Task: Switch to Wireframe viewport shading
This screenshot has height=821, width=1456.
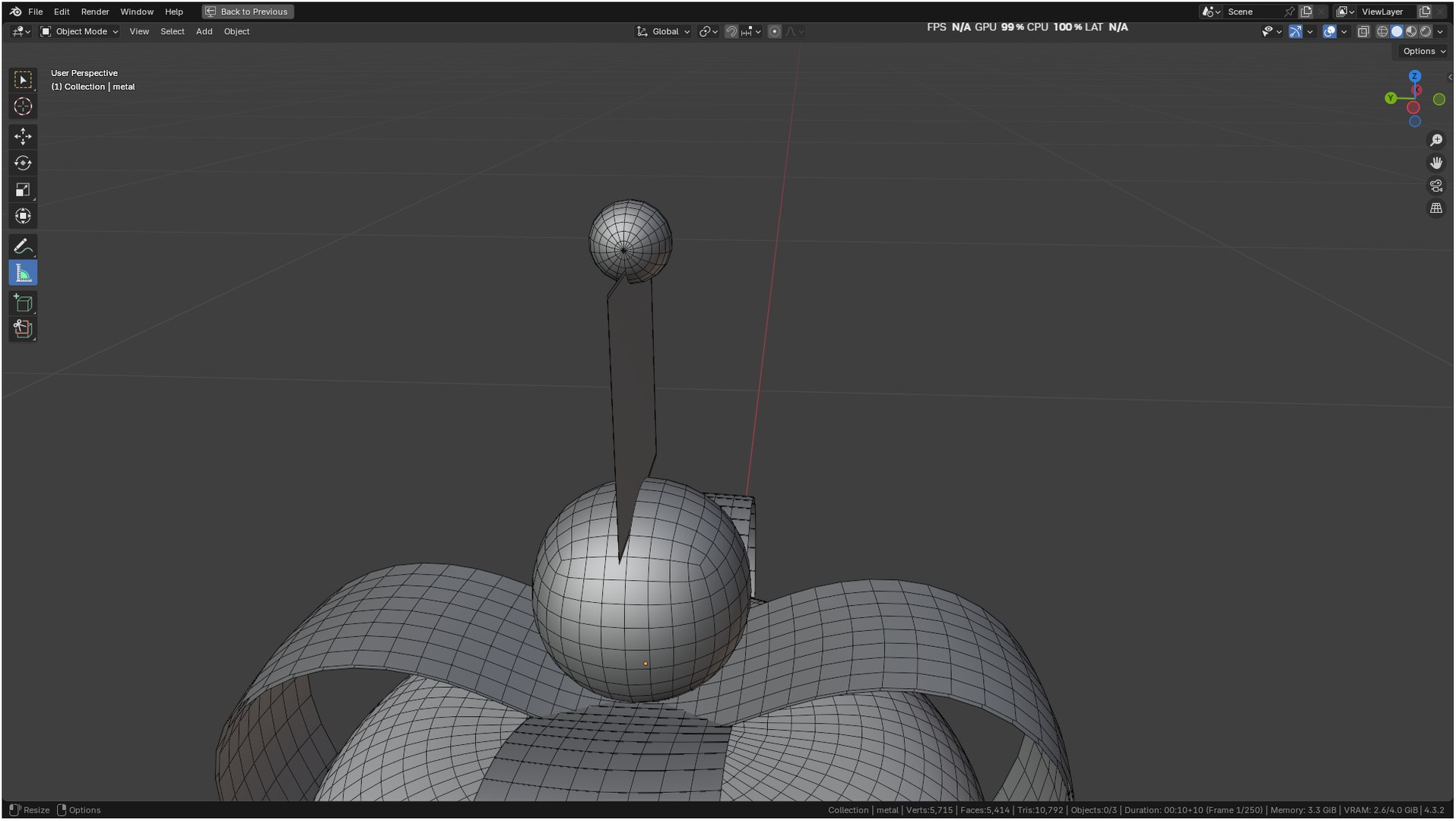Action: coord(1382,31)
